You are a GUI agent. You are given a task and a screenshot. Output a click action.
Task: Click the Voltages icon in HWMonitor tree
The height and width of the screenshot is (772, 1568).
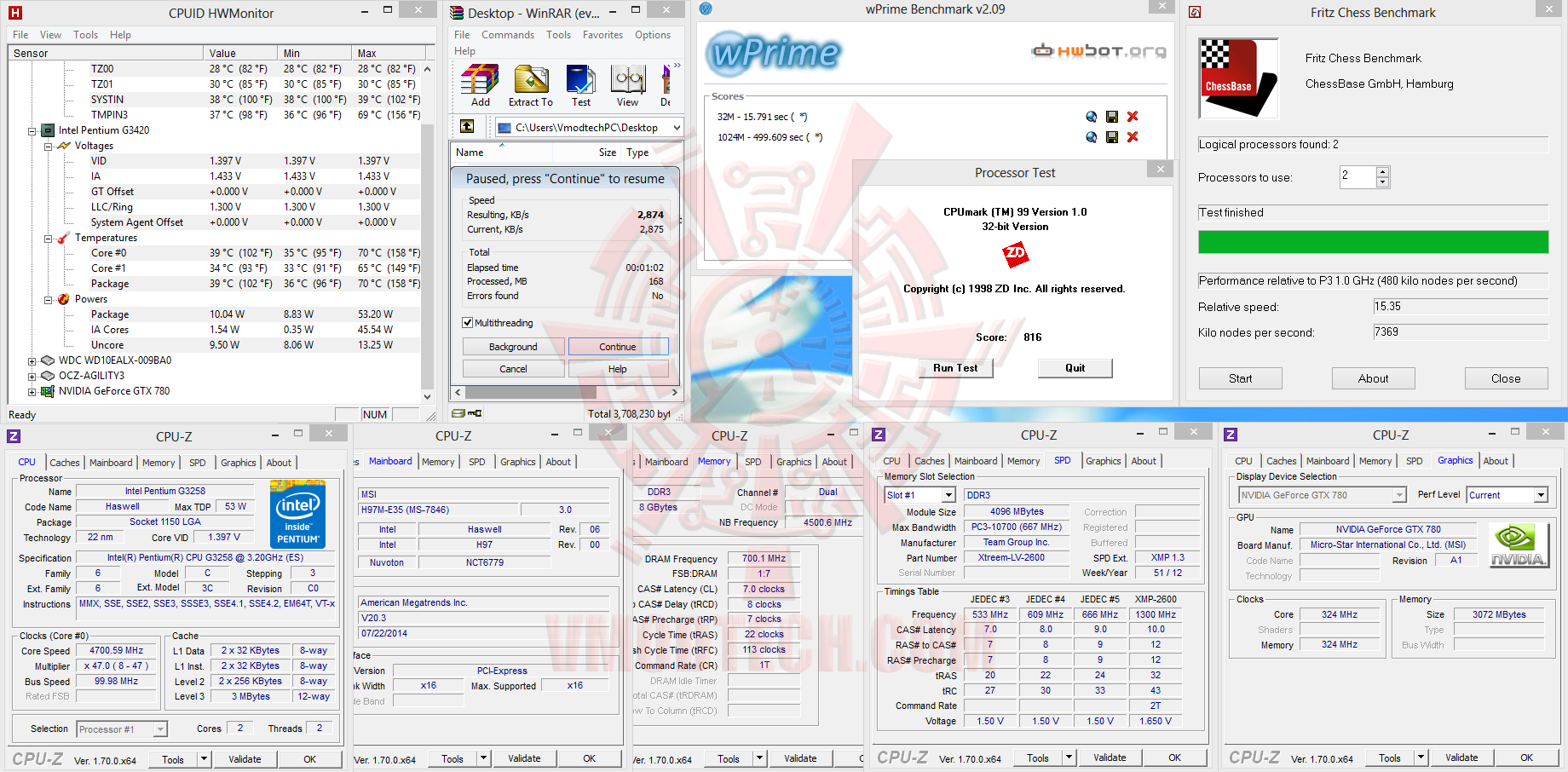click(x=64, y=146)
